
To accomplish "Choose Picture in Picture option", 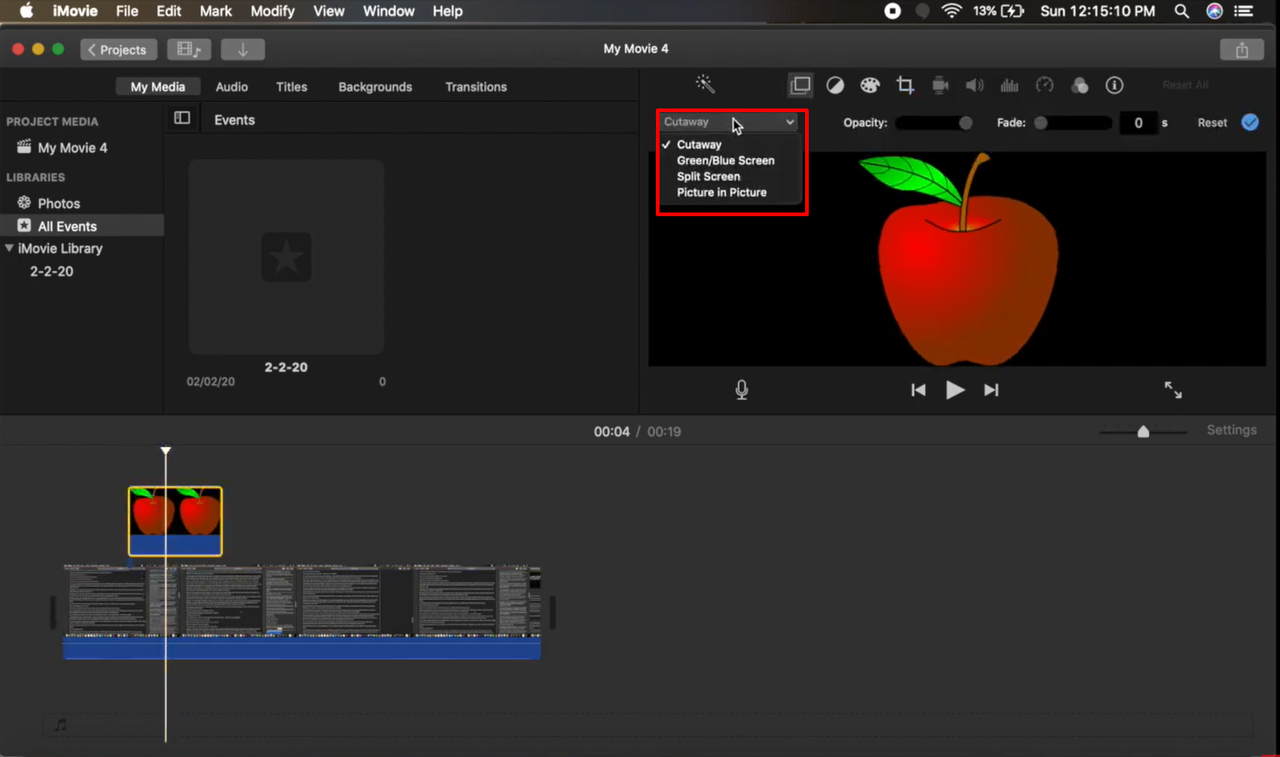I will pyautogui.click(x=721, y=192).
